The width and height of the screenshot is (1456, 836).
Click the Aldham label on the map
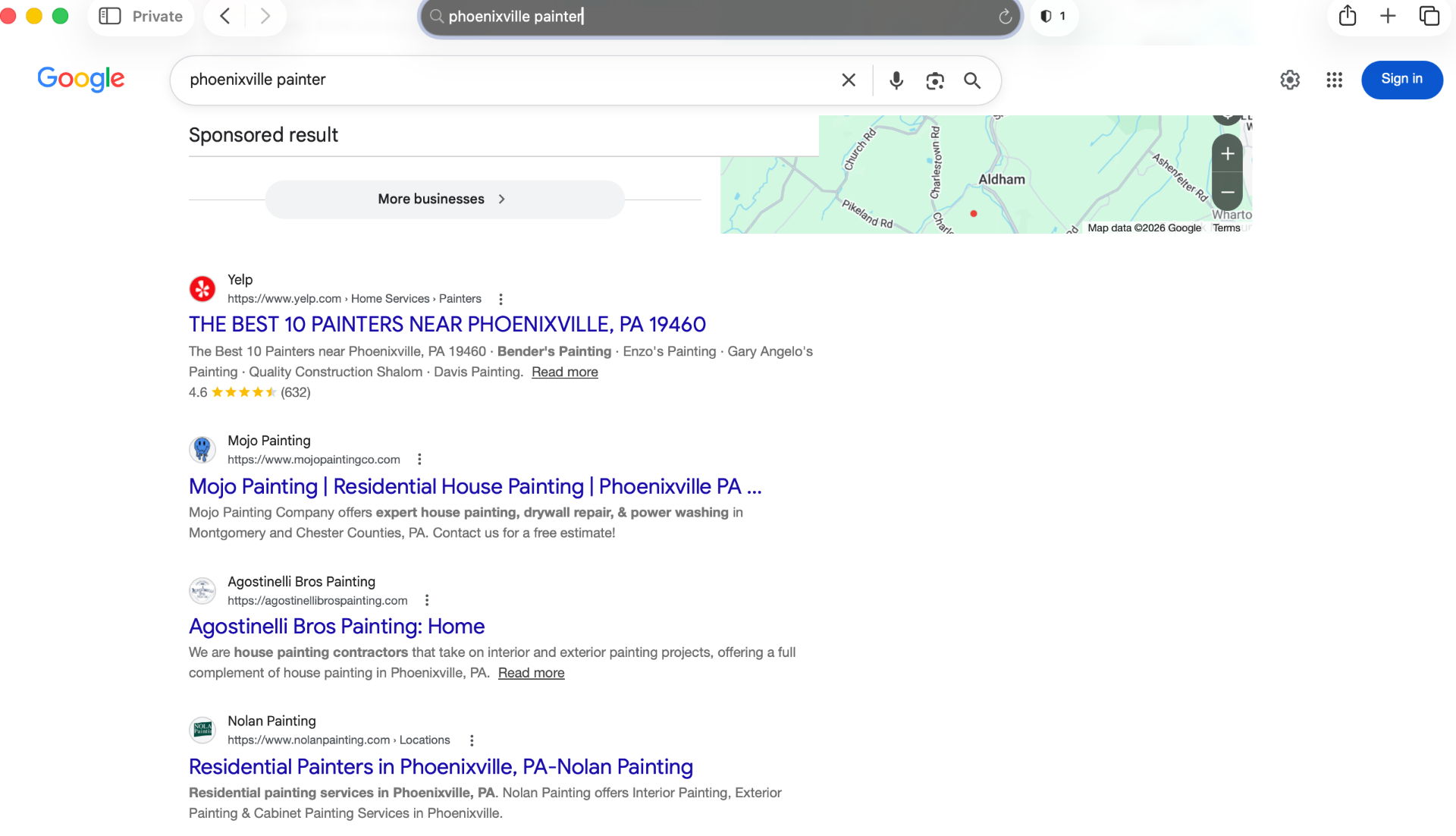tap(1001, 179)
